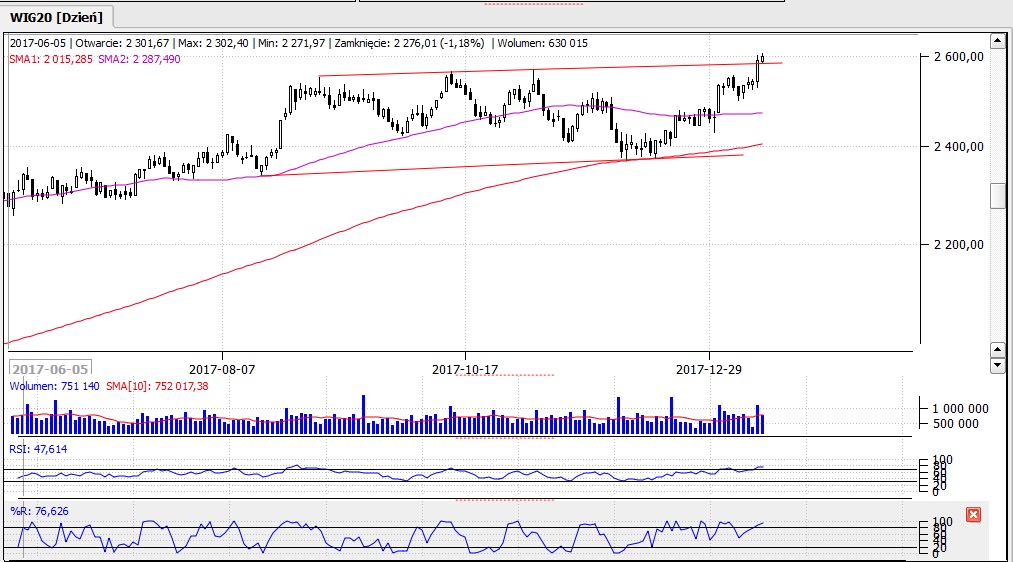Click the lower up arrow of the chart scrollbar
This screenshot has width=1013, height=562.
(997, 349)
